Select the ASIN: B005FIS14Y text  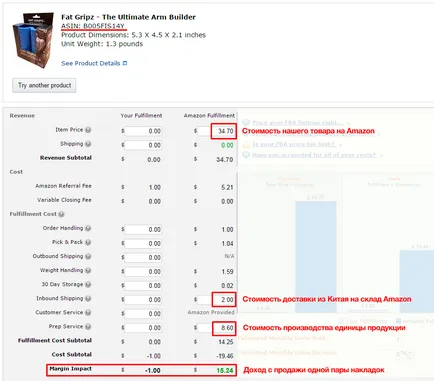coord(93,26)
